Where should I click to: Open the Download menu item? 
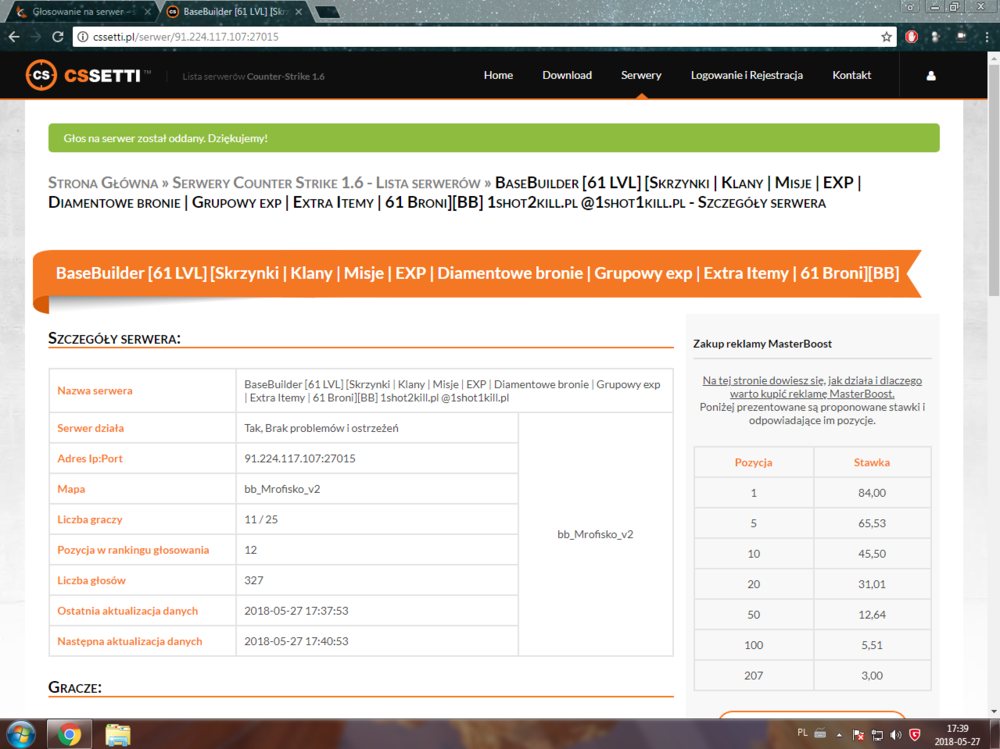567,75
